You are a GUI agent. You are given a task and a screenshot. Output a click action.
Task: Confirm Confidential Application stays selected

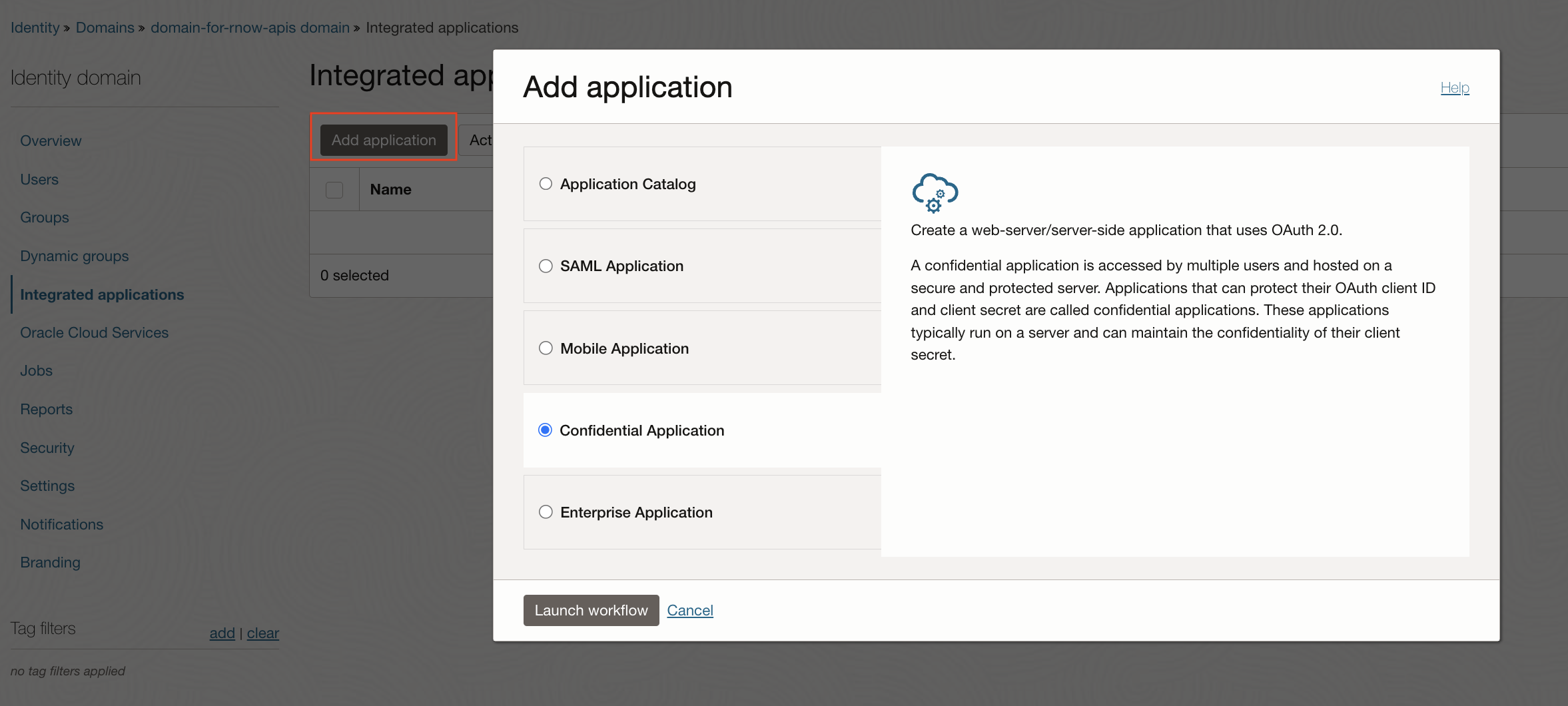(x=546, y=430)
